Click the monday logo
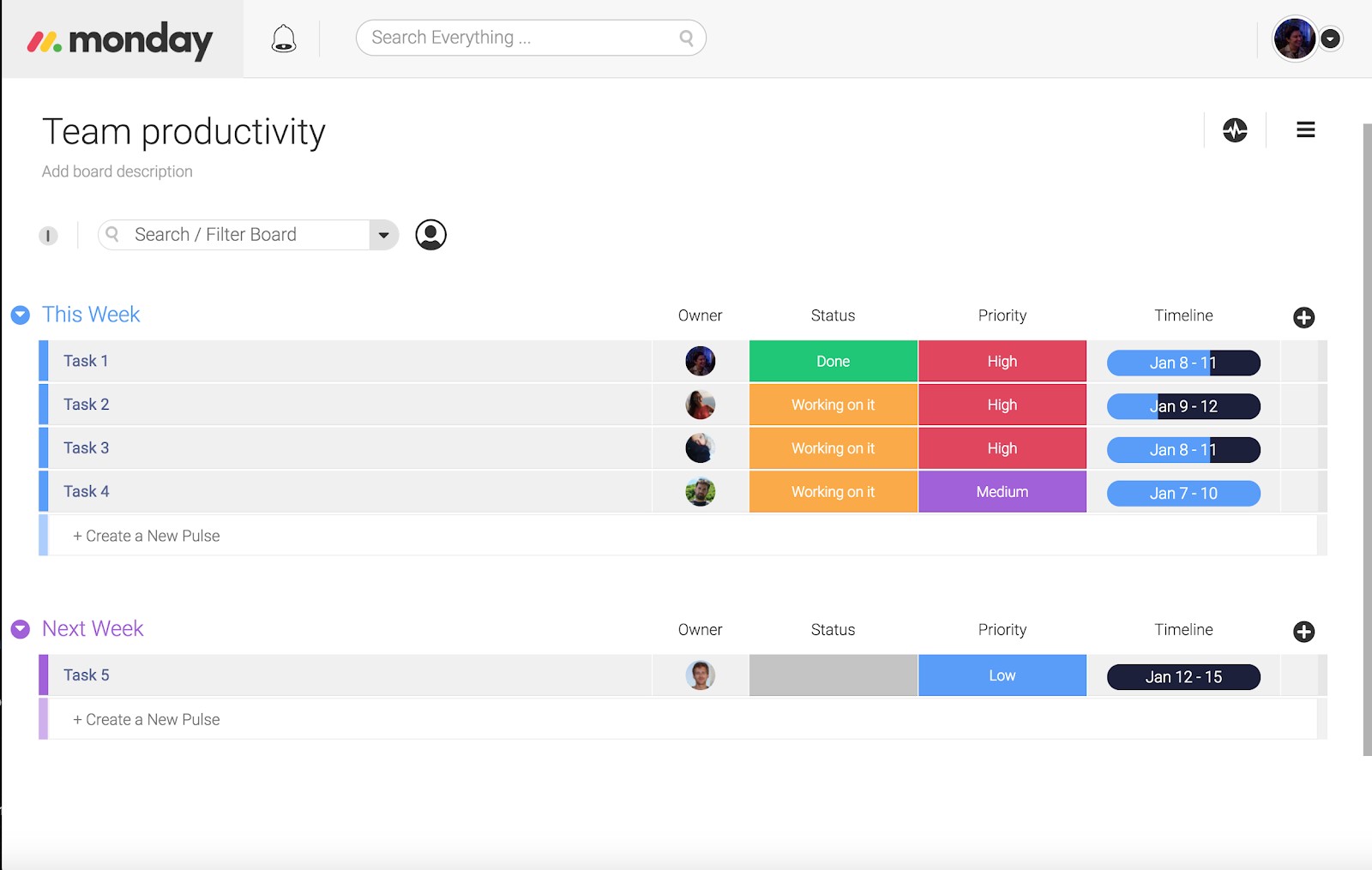 click(x=120, y=40)
